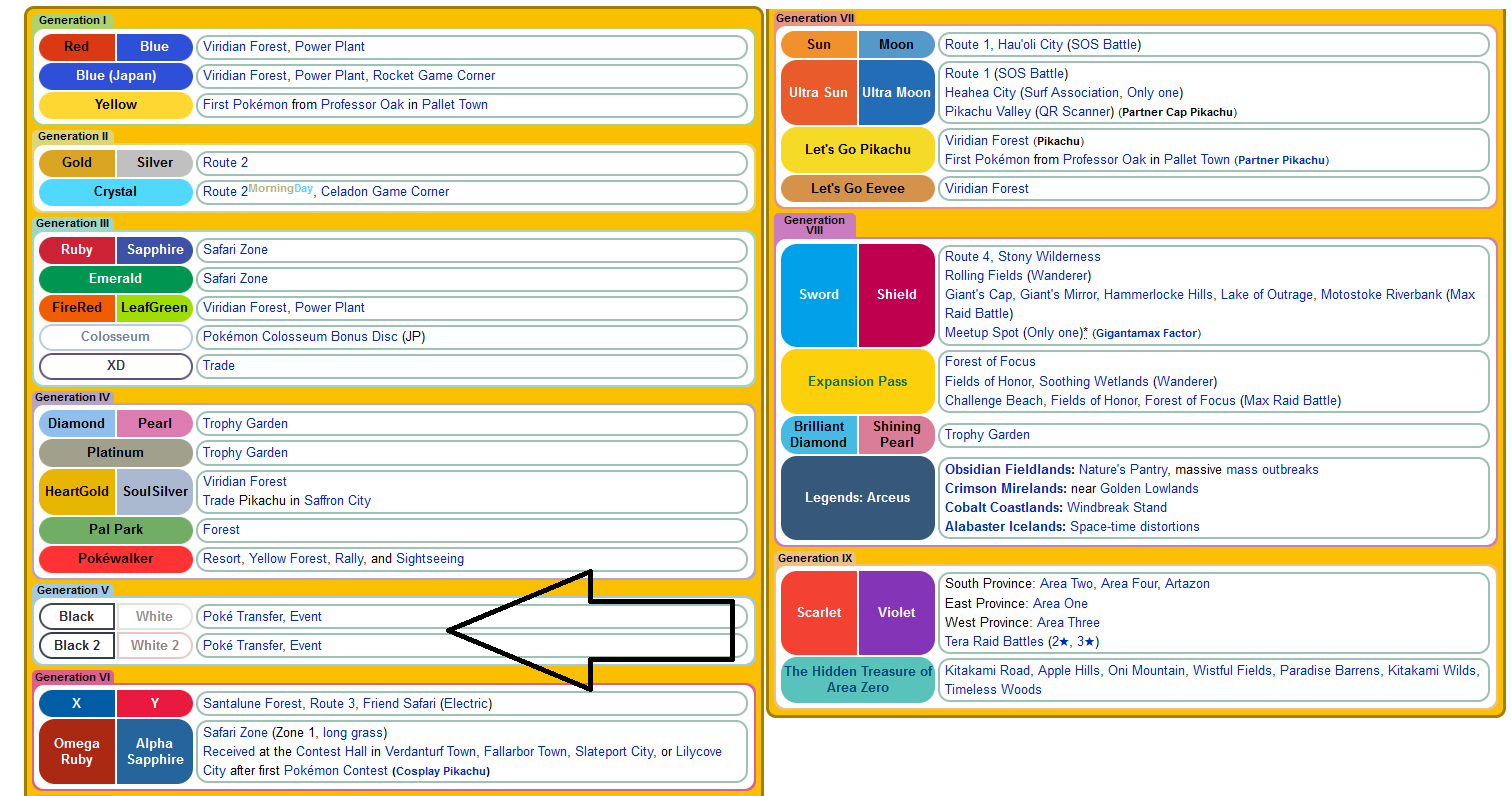
Task: Open the FireRed game label
Action: pyautogui.click(x=77, y=308)
